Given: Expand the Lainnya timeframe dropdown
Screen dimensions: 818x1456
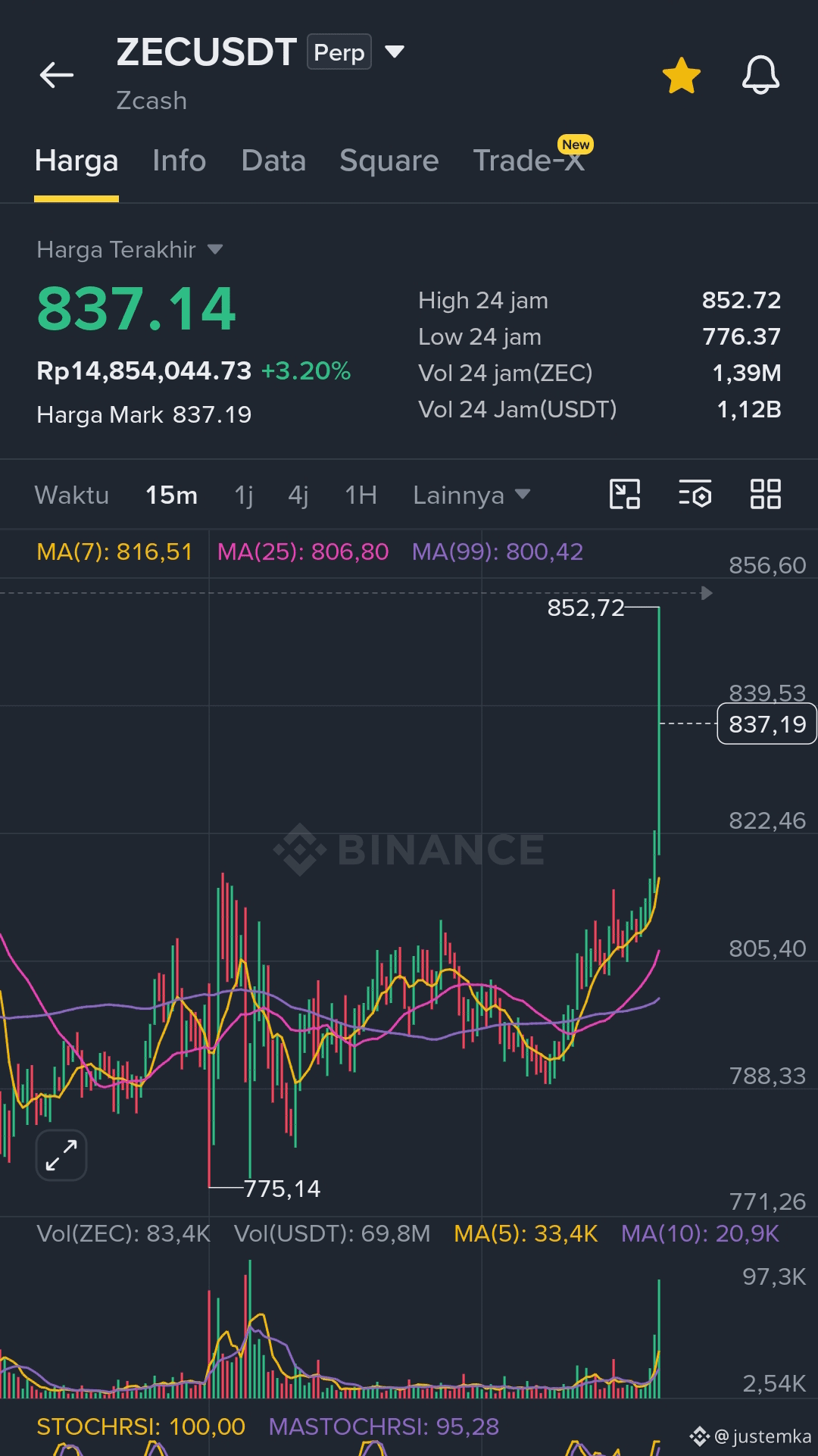Looking at the screenshot, I should (471, 495).
